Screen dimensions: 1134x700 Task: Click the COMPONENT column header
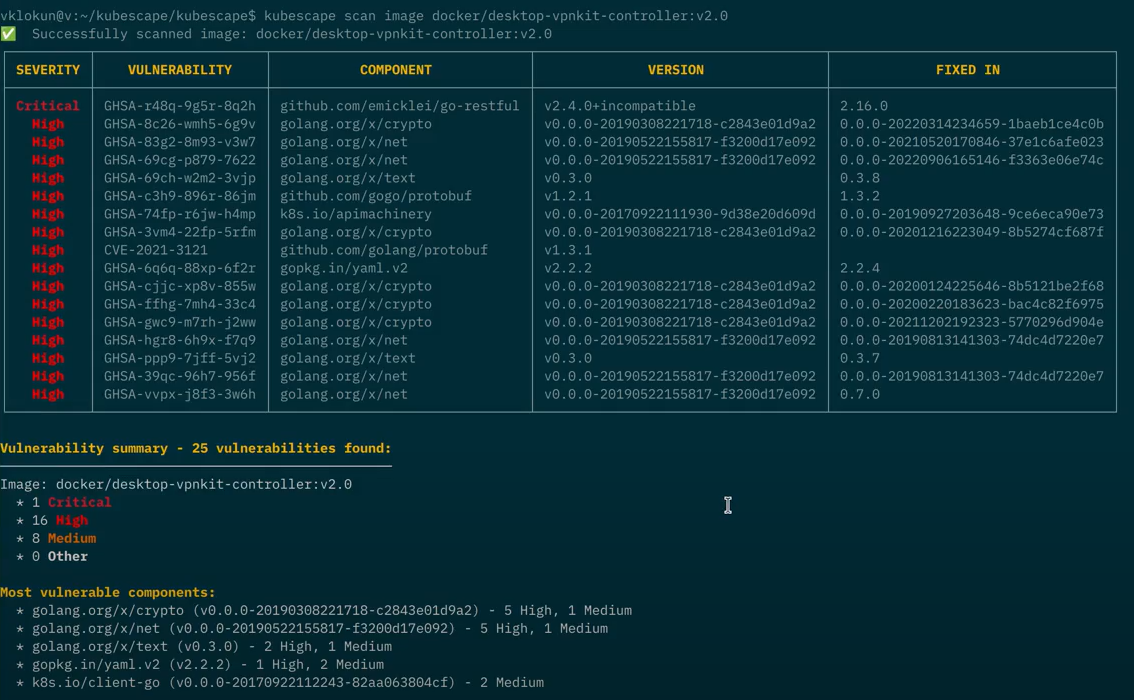tap(396, 69)
